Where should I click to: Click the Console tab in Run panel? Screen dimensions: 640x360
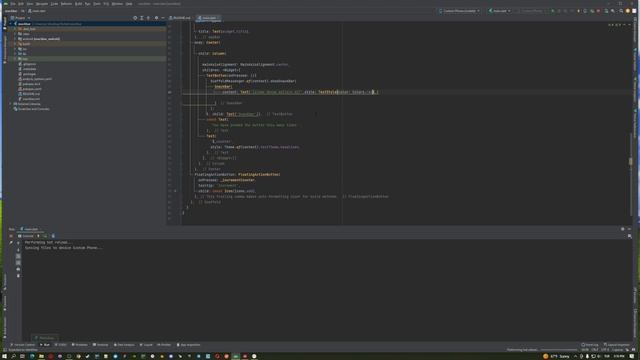tap(26, 236)
